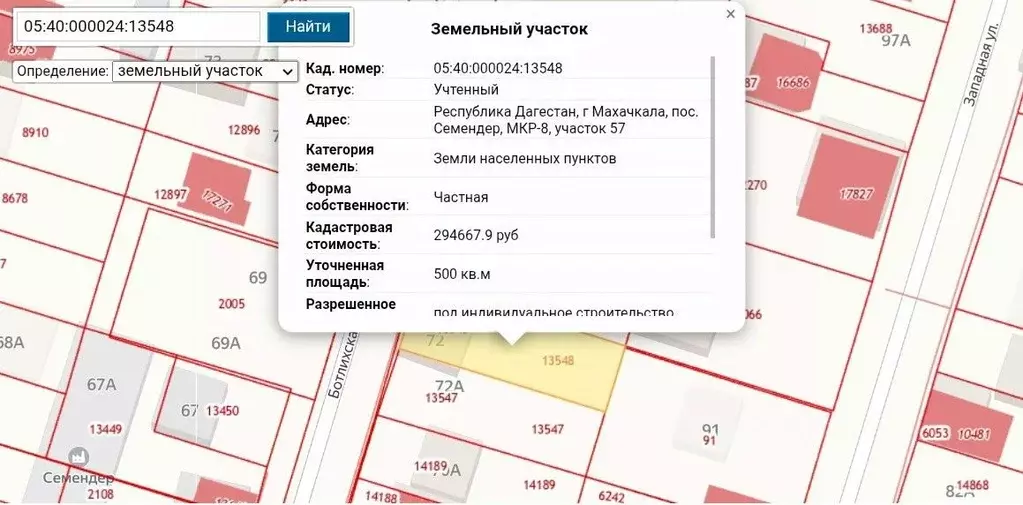Select red building 17827 on map
1023x505 pixels.
(x=848, y=187)
